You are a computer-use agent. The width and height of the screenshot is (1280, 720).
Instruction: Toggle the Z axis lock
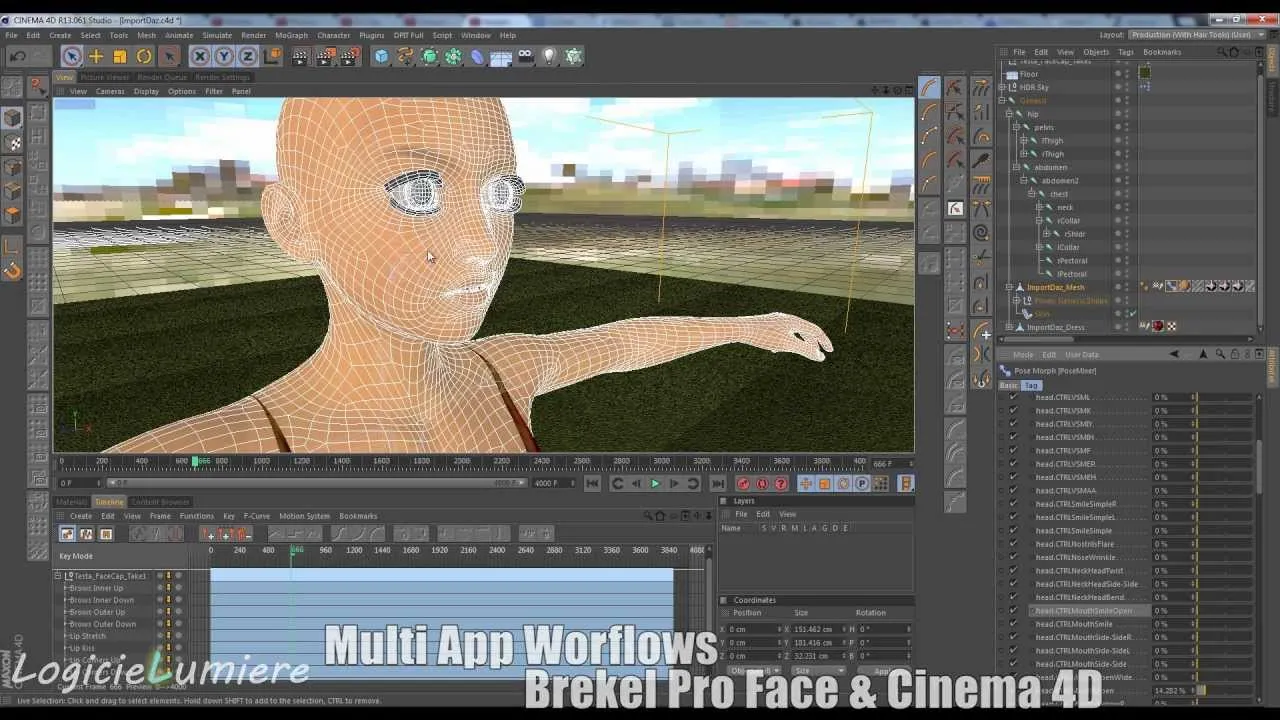248,57
